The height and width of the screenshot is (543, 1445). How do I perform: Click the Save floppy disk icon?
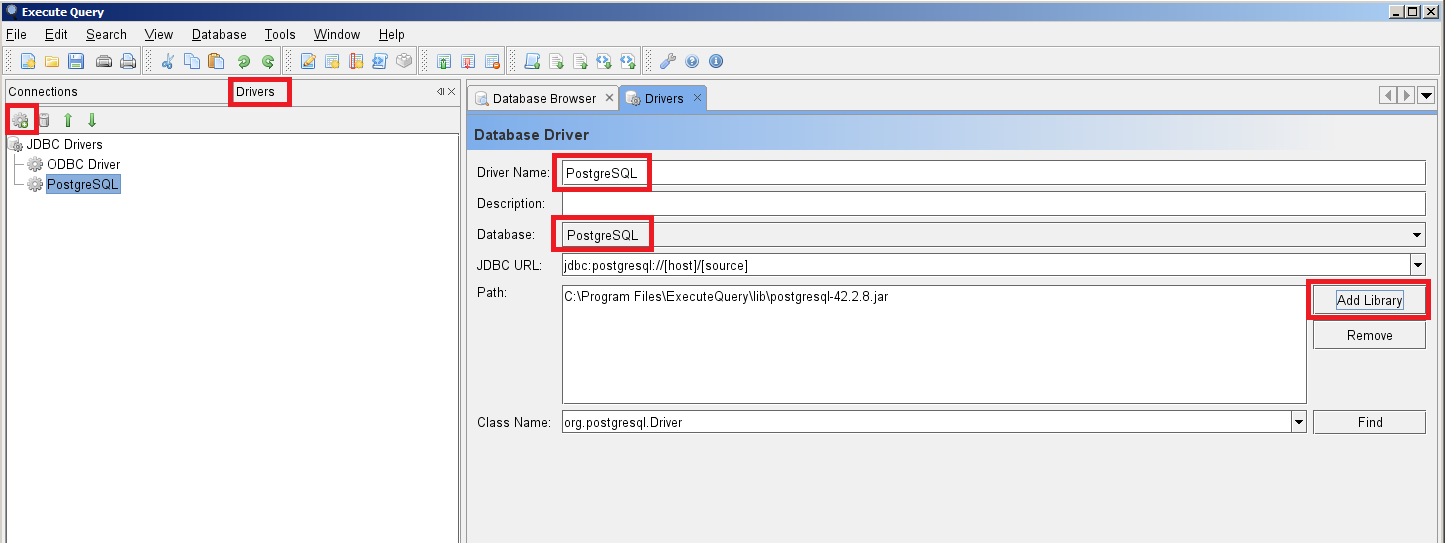coord(76,61)
